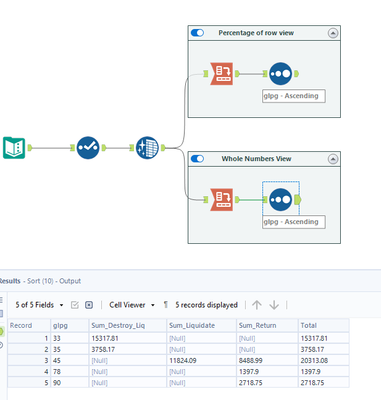The width and height of the screenshot is (381, 400).
Task: Select Sum_Return cell value 2718.75
Action: click(x=267, y=383)
